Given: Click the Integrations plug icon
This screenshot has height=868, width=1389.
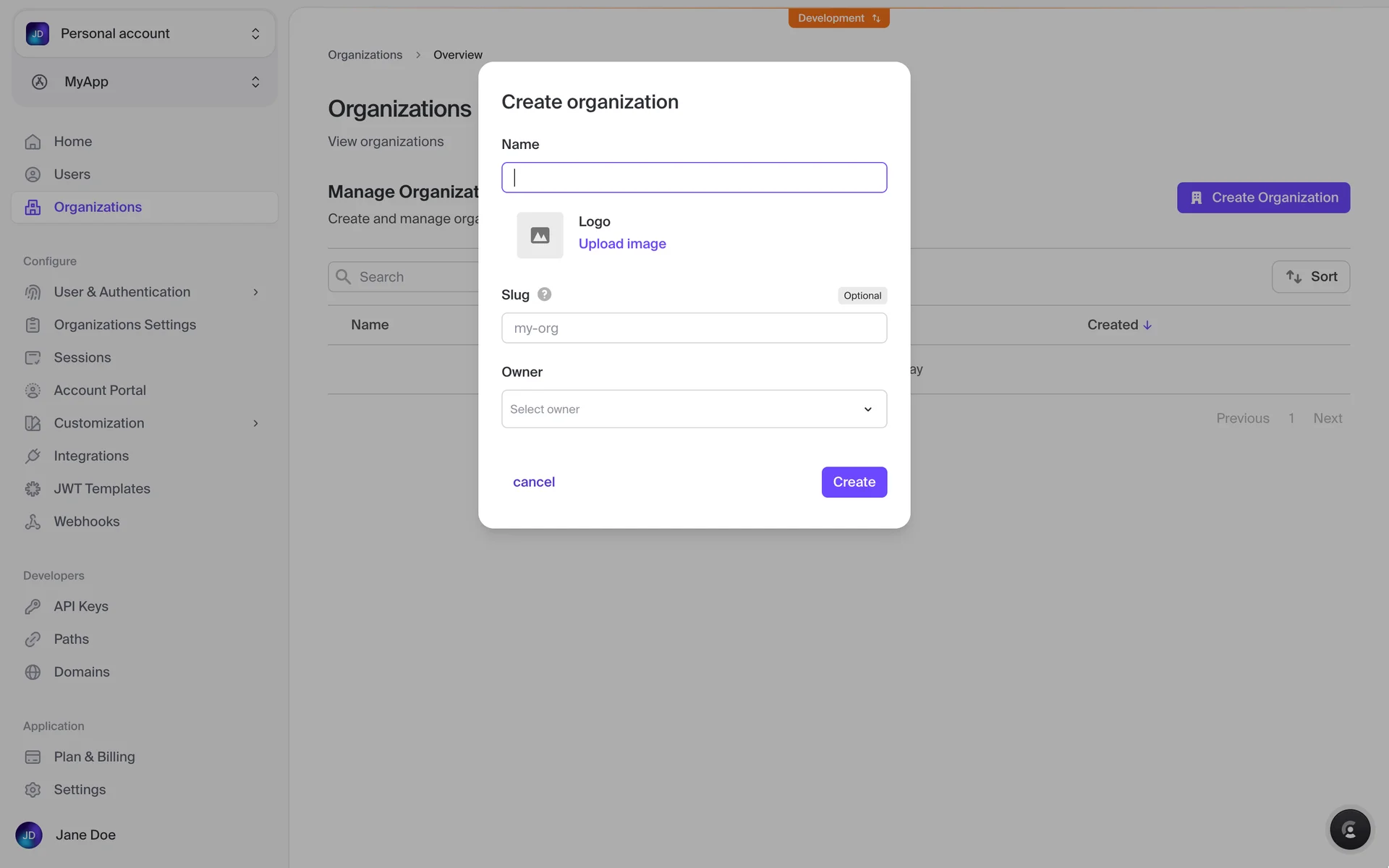Looking at the screenshot, I should pyautogui.click(x=33, y=456).
